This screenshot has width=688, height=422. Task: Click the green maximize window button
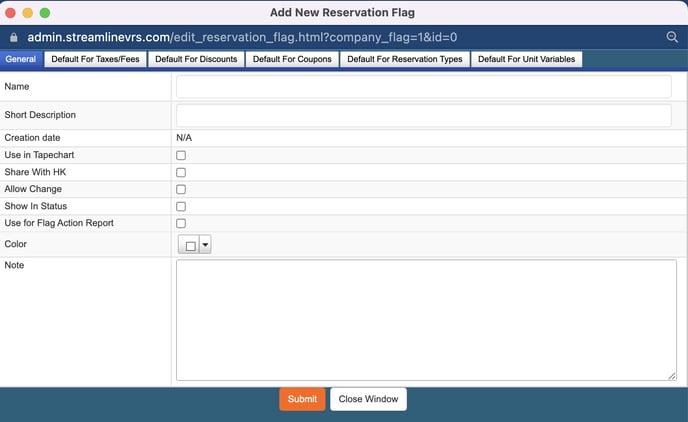45,13
